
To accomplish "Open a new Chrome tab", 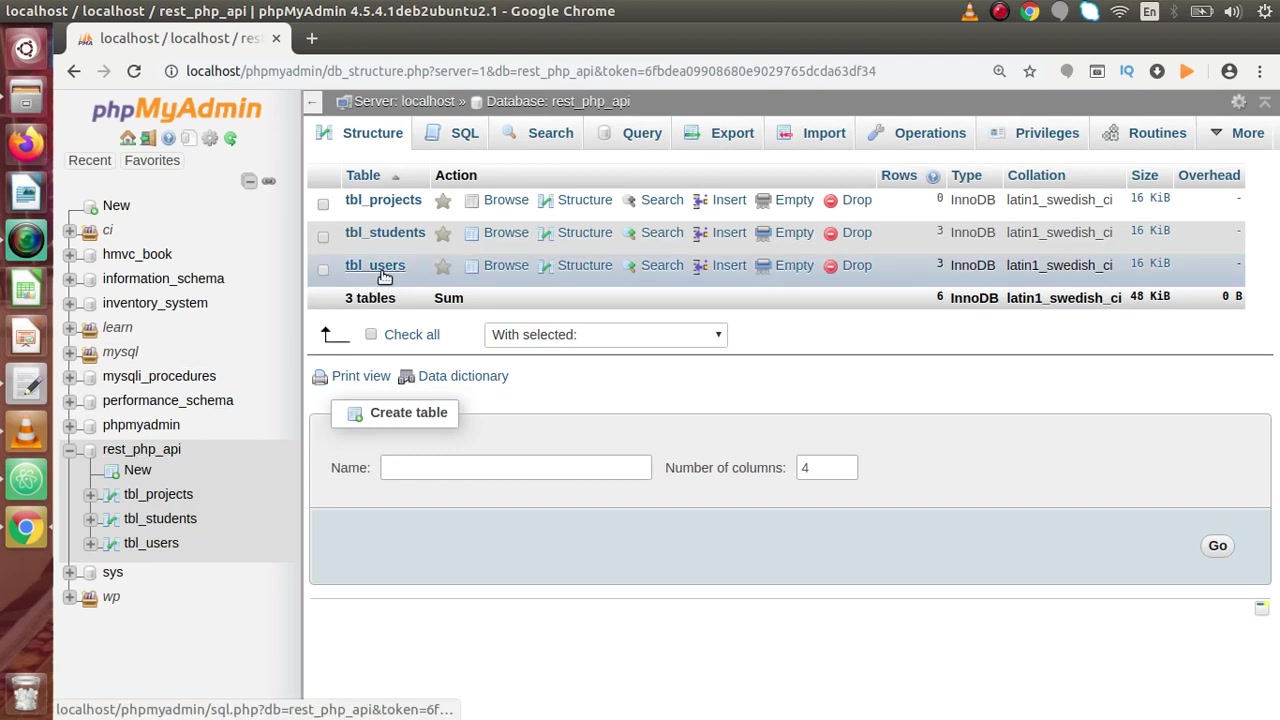I will [x=312, y=39].
